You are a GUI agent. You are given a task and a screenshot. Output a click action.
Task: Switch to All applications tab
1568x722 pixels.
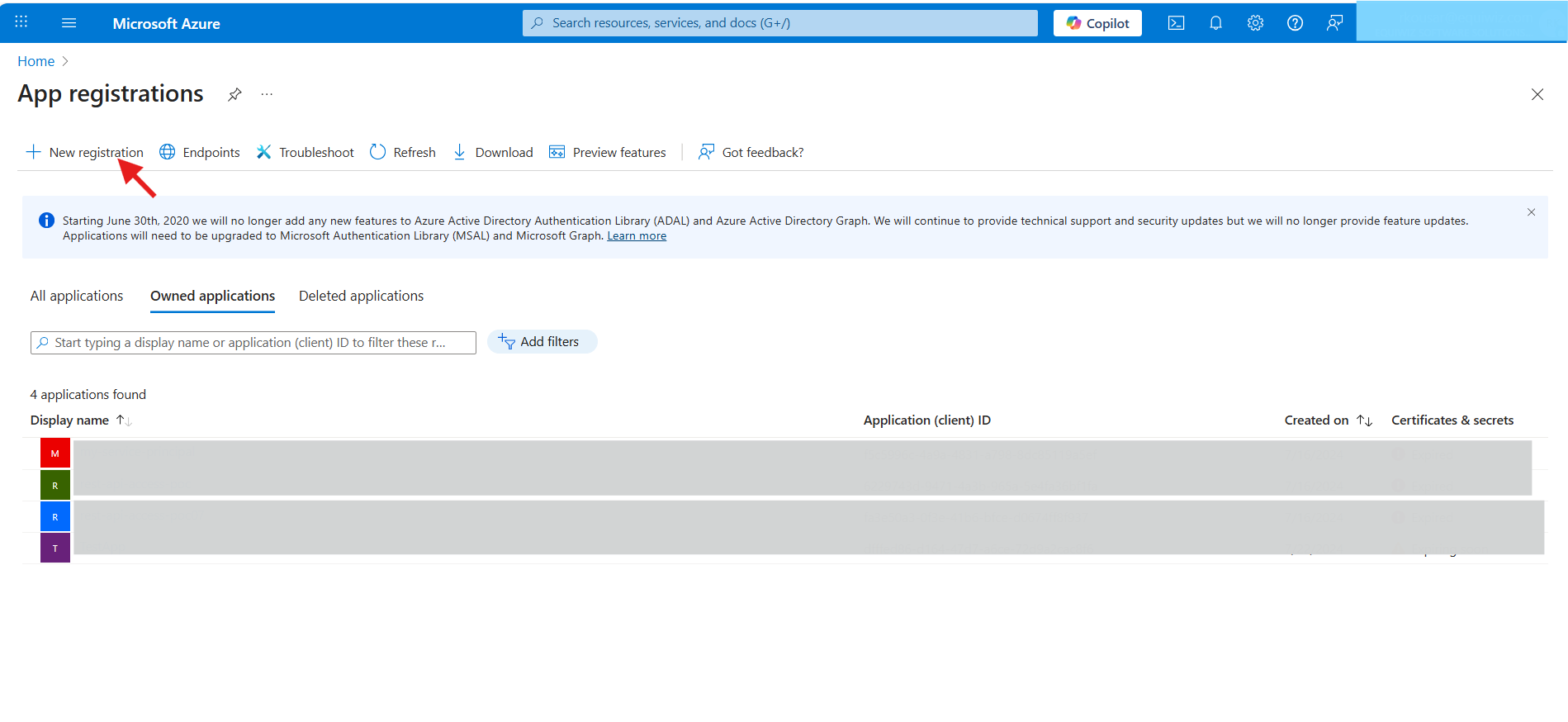(x=77, y=296)
